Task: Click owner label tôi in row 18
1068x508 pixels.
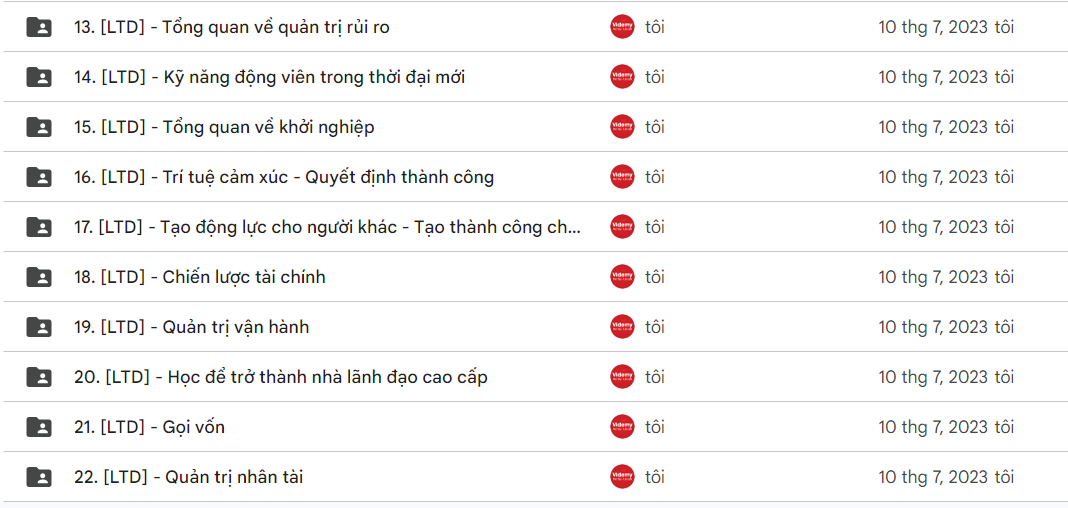Action: [655, 277]
